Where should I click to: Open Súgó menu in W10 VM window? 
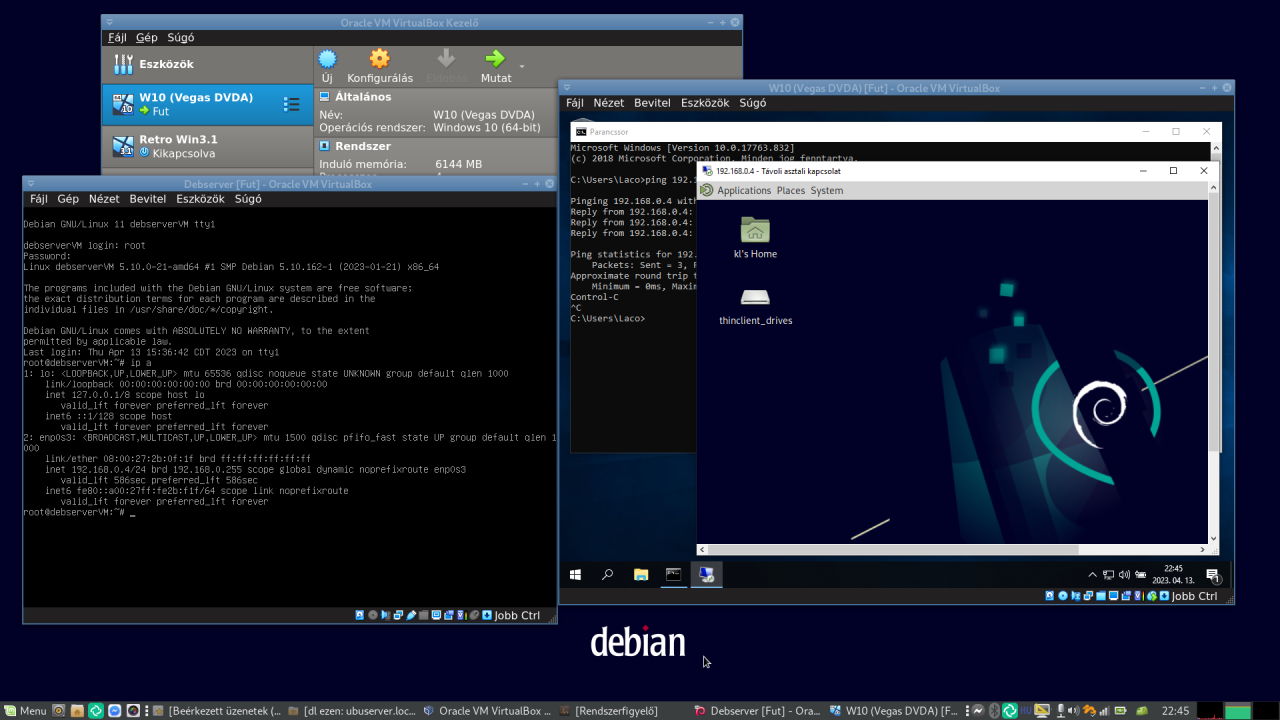pos(752,103)
